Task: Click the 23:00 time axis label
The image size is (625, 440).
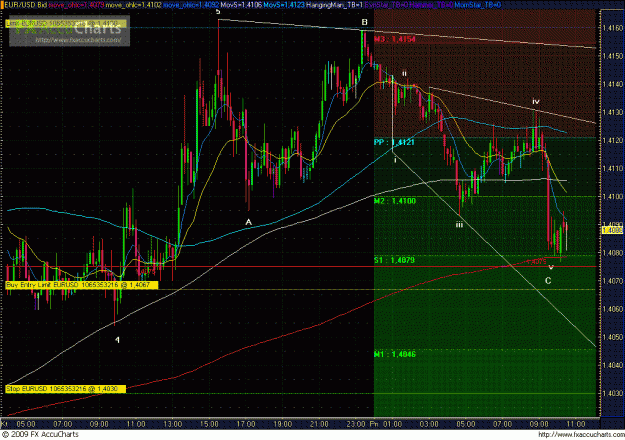Action: pos(356,424)
